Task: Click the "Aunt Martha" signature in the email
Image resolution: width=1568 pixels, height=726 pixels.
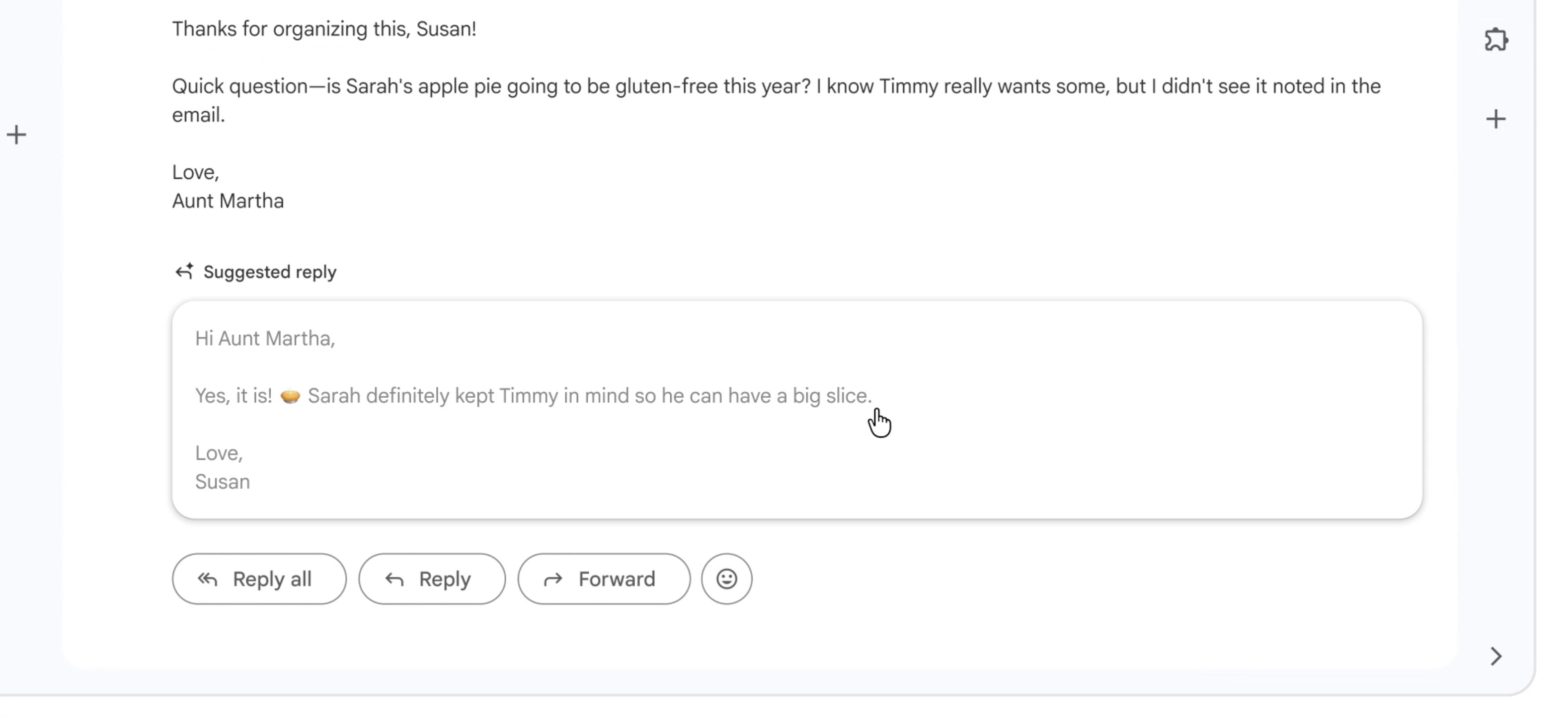Action: [228, 202]
